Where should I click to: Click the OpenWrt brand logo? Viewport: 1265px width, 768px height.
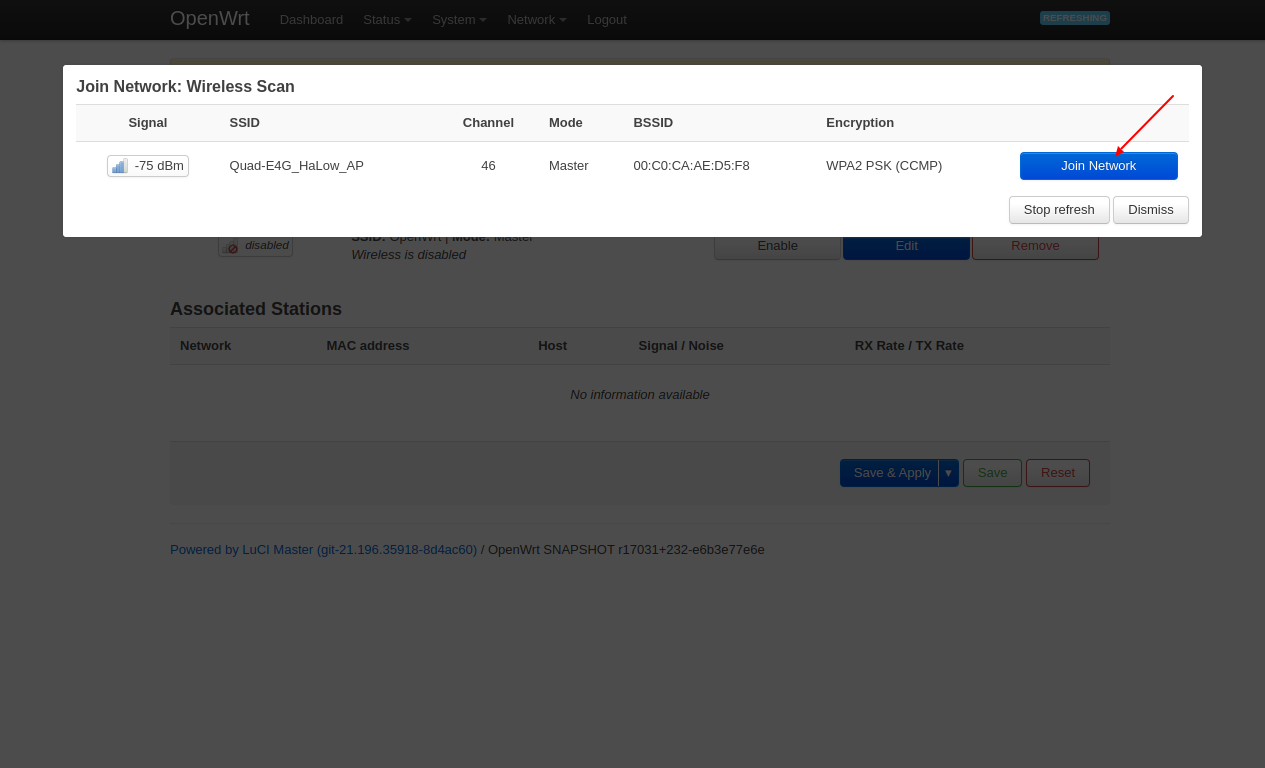[210, 18]
